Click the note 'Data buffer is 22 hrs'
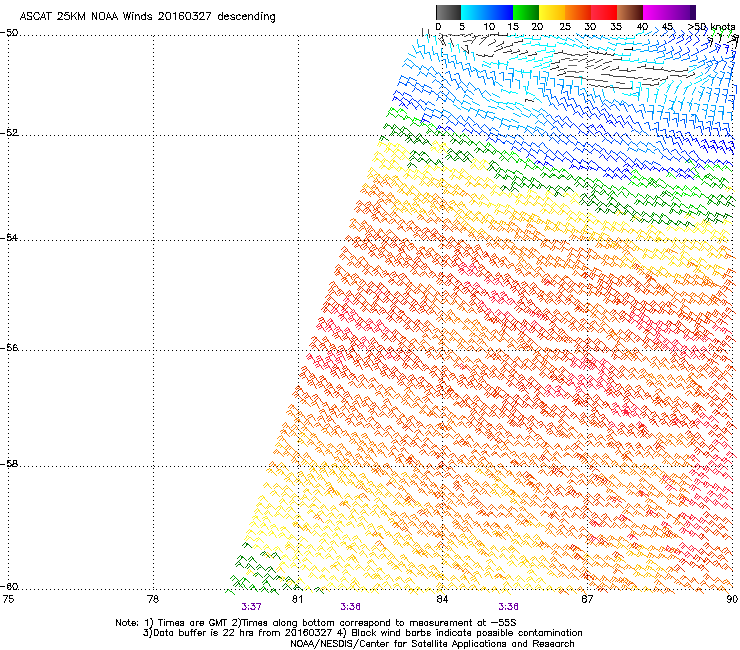Image resolution: width=740 pixels, height=650 pixels. pos(201,633)
